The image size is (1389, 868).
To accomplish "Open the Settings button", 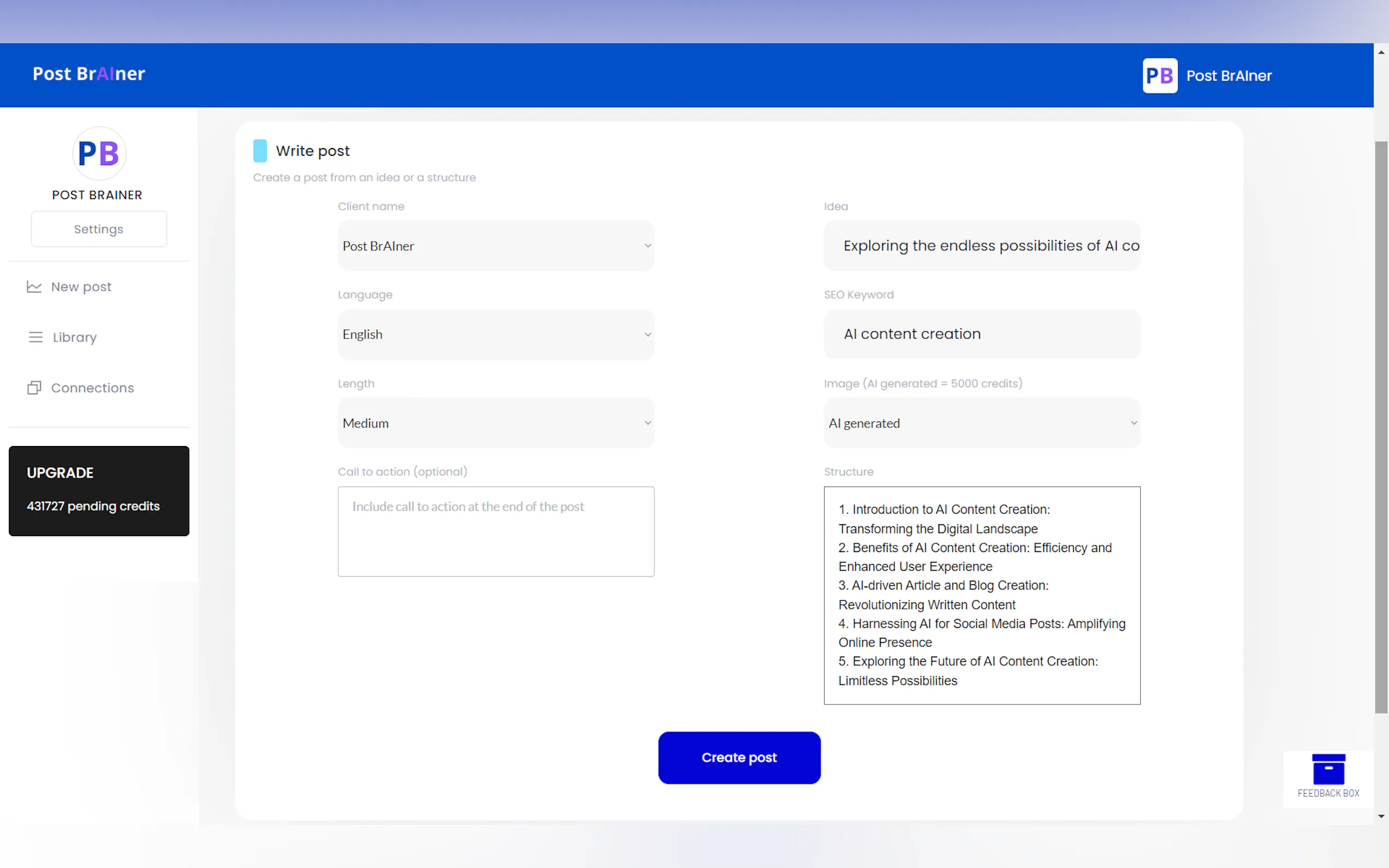I will pyautogui.click(x=99, y=229).
